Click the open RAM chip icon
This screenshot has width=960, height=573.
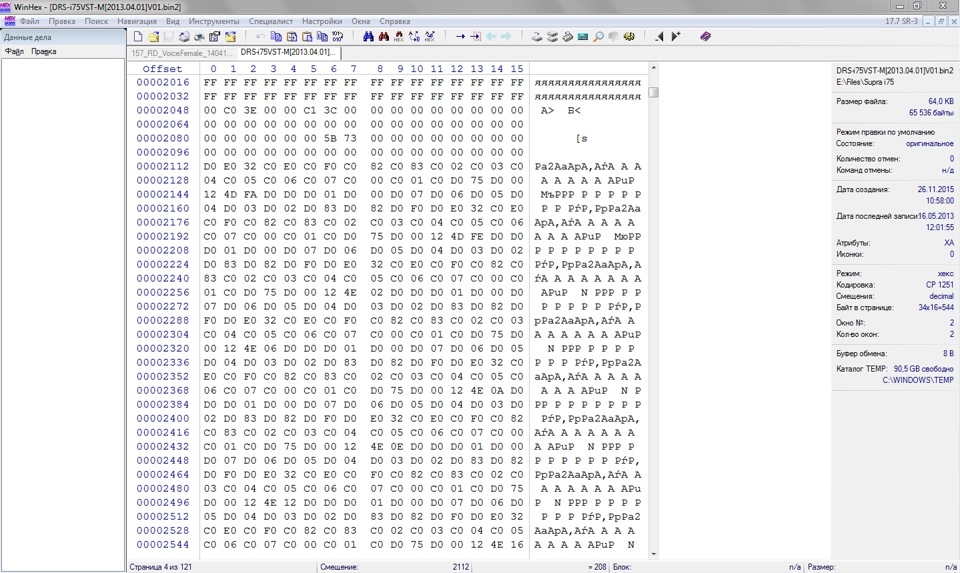[583, 37]
